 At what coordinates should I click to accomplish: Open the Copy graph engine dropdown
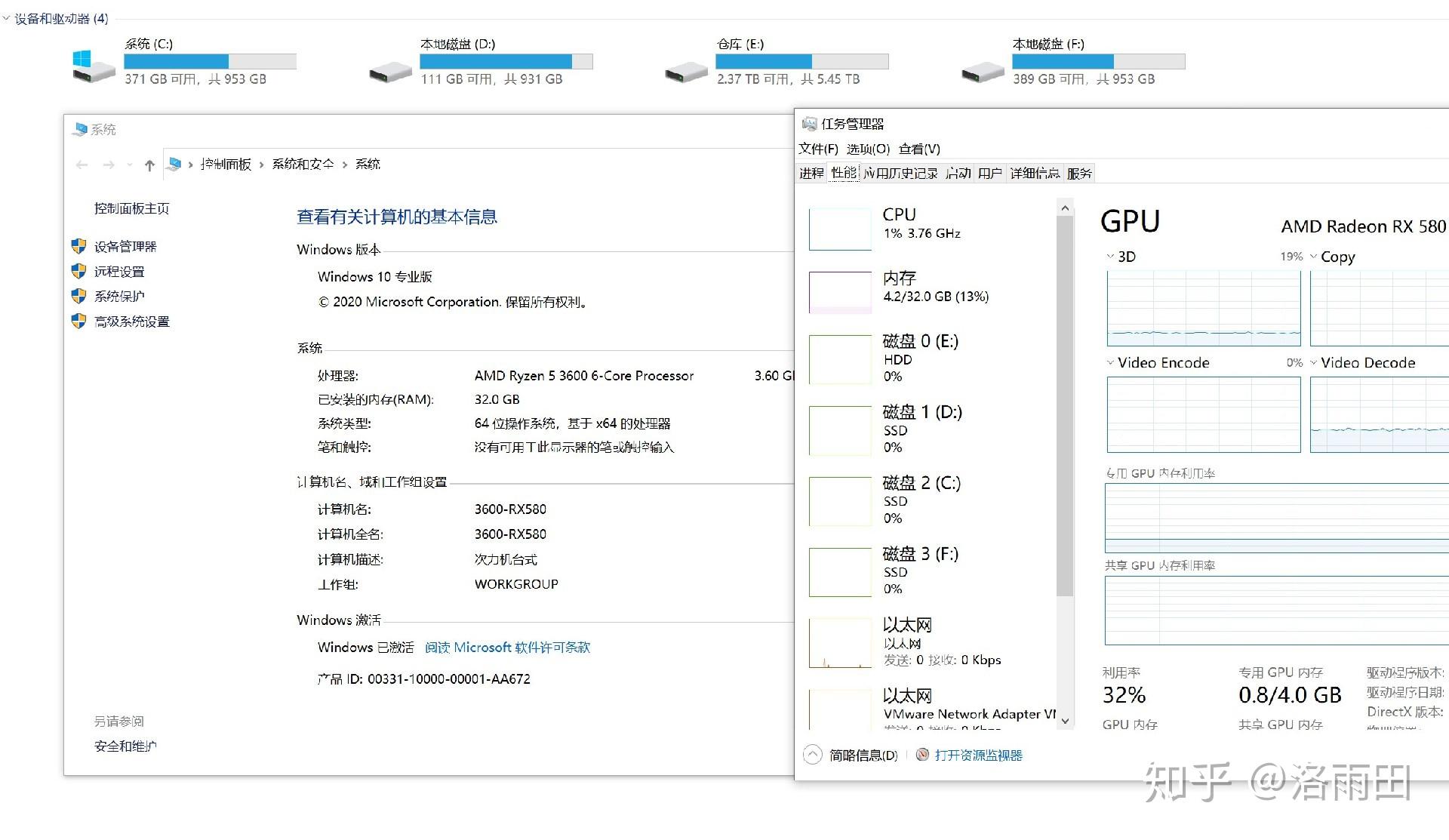[x=1314, y=257]
